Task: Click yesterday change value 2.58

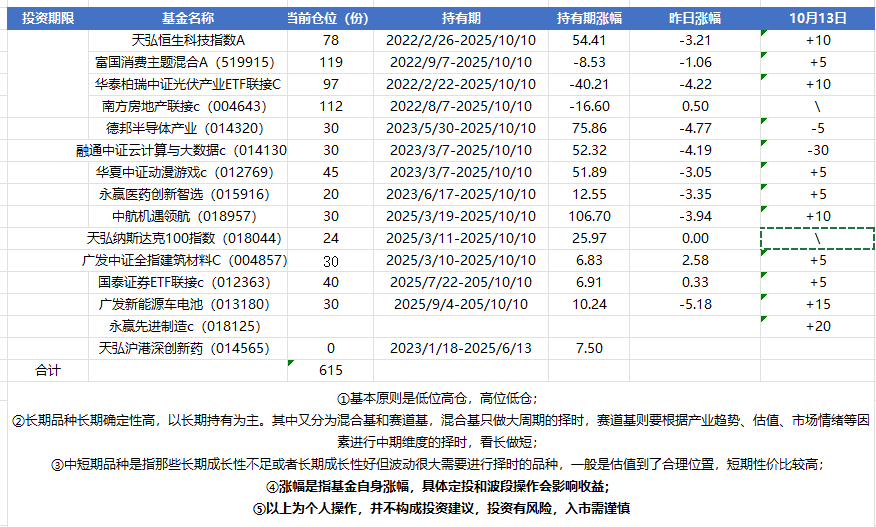Action: pos(695,260)
